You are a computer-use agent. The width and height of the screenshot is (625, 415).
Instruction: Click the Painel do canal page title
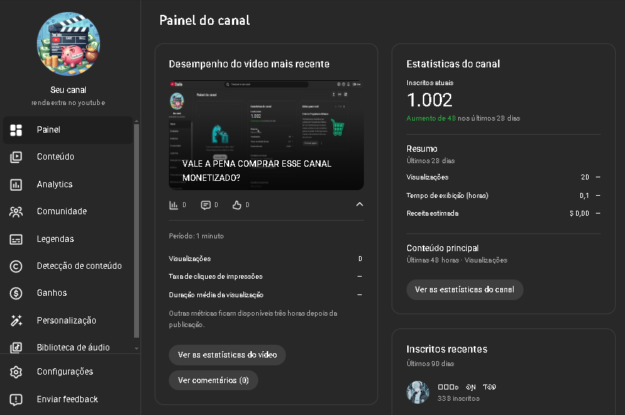[x=204, y=20]
